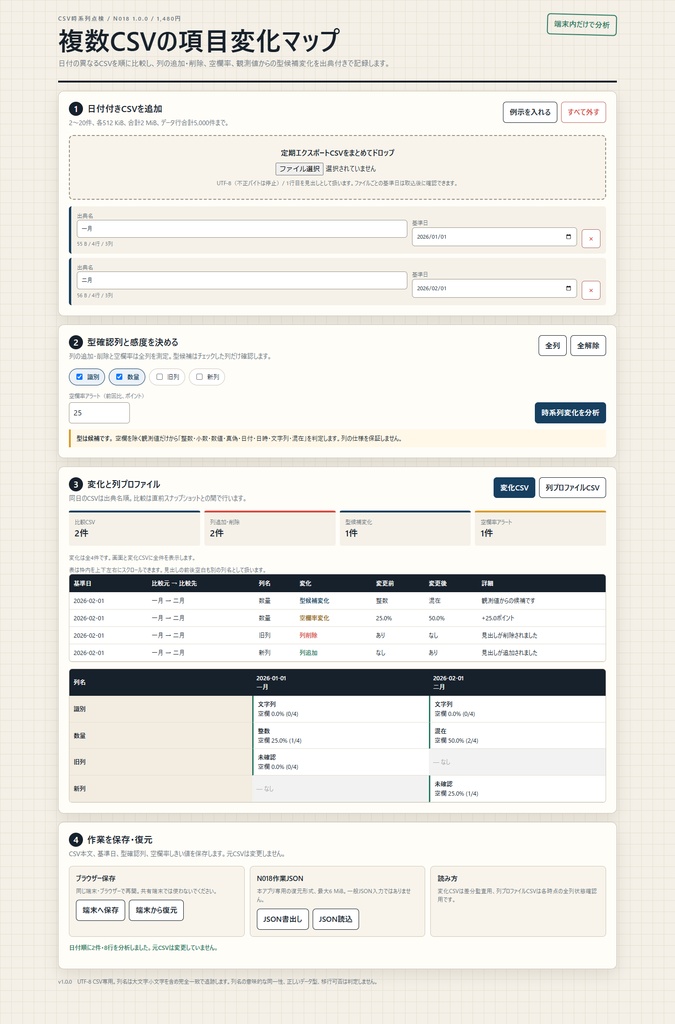Select all columns with 全列 button

(x=553, y=345)
